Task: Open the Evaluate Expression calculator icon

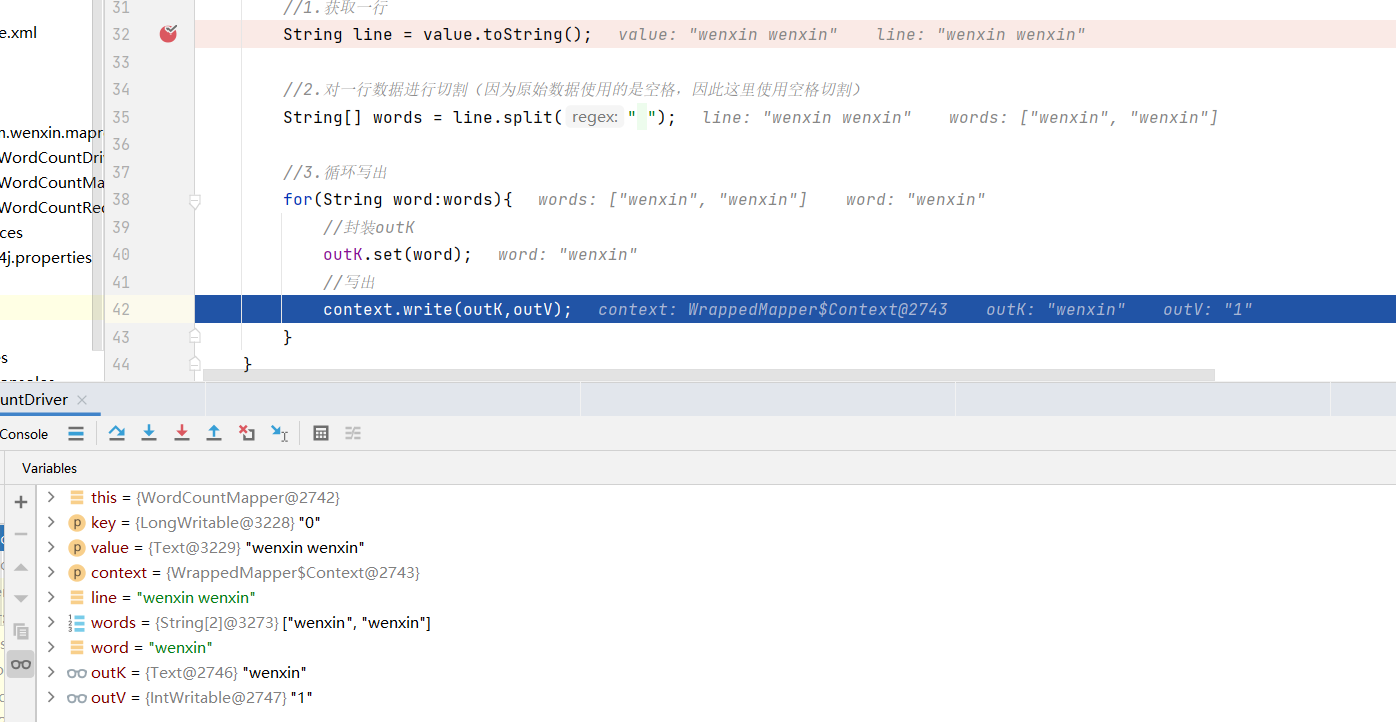Action: point(321,433)
